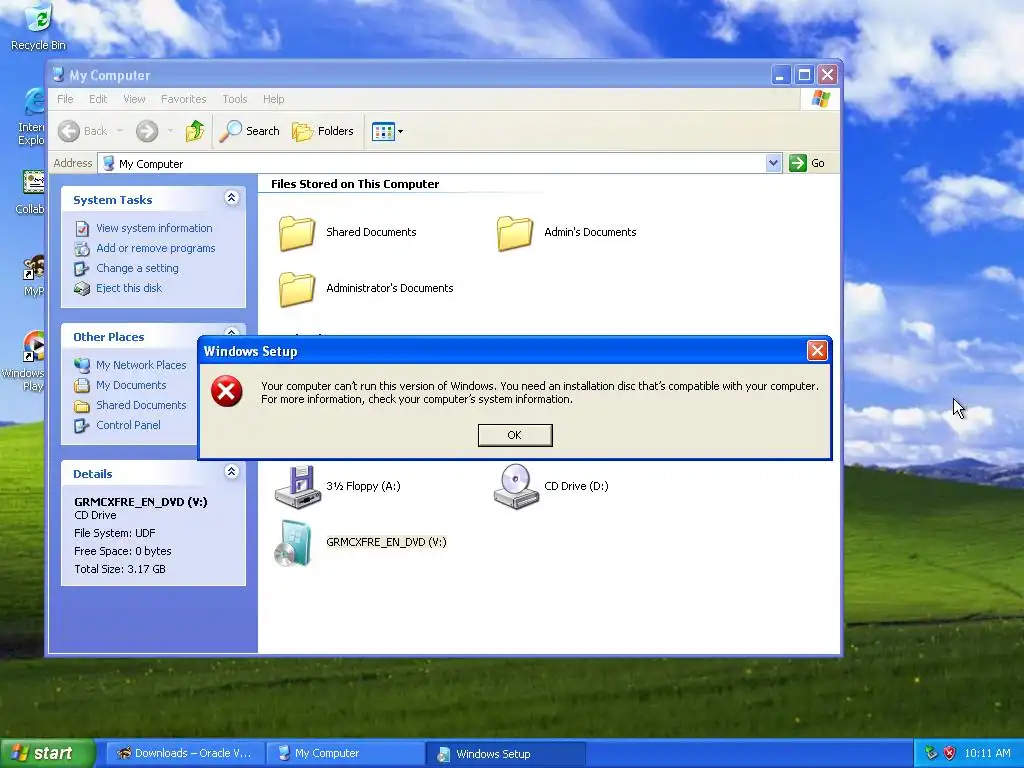Click the Forward arrow button
The width and height of the screenshot is (1024, 768).
click(x=147, y=131)
